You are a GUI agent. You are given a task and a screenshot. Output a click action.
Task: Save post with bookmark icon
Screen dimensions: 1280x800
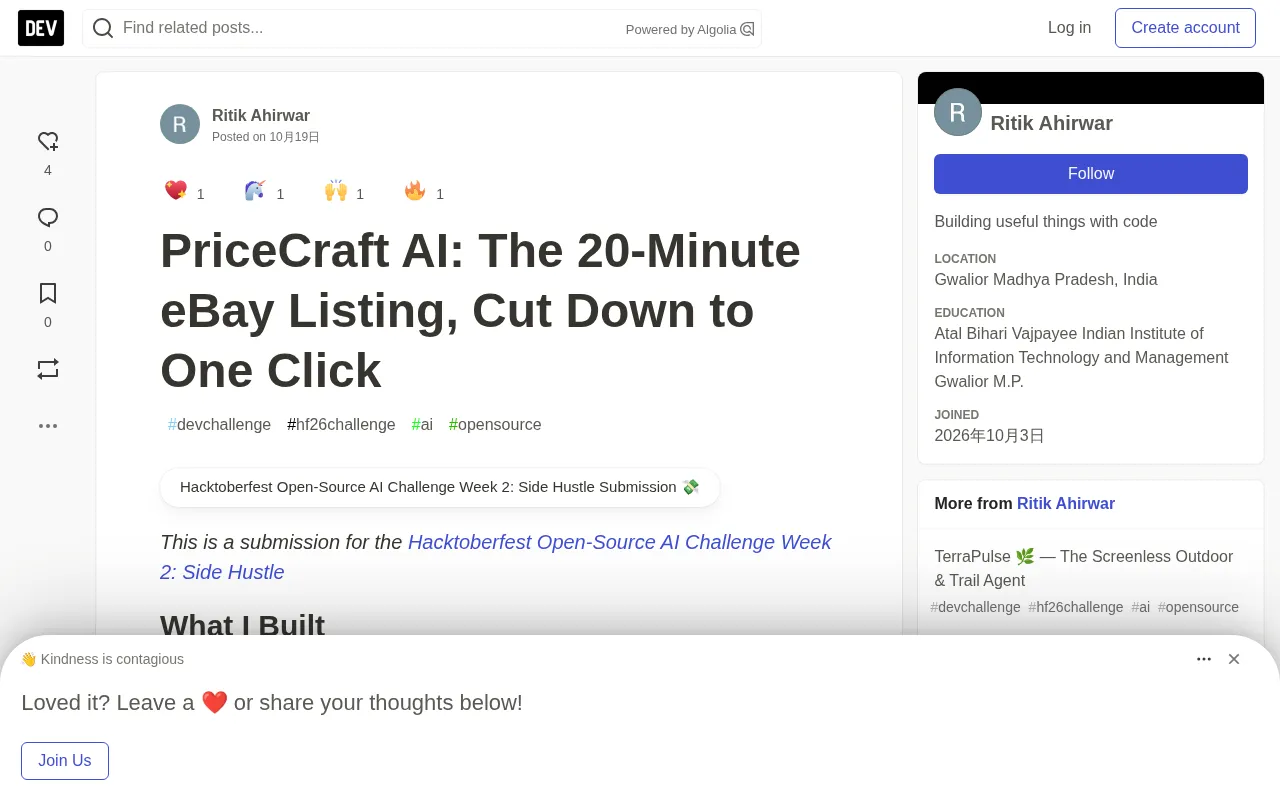pos(48,293)
